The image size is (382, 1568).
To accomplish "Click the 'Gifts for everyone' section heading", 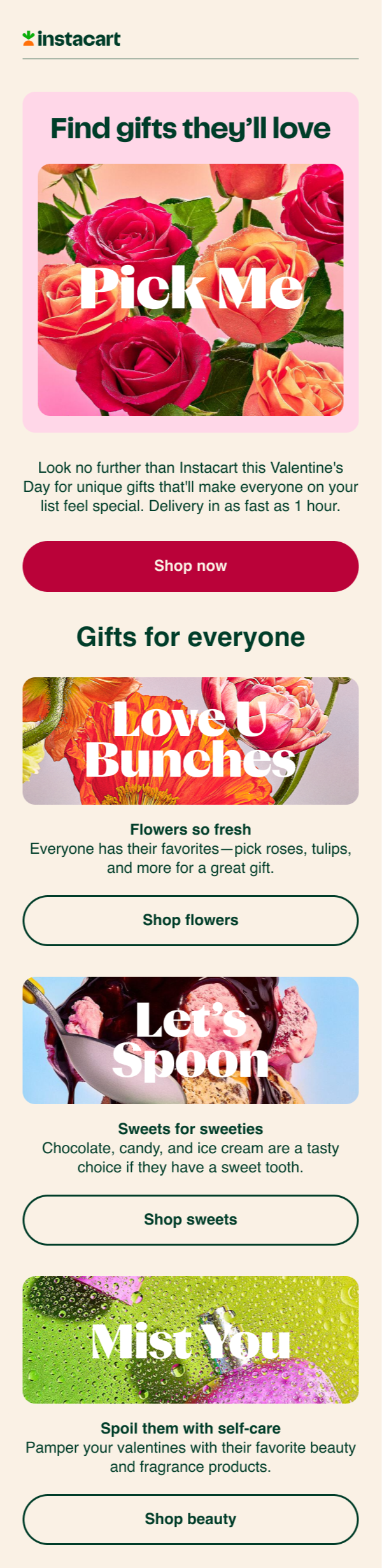I will 190,637.
